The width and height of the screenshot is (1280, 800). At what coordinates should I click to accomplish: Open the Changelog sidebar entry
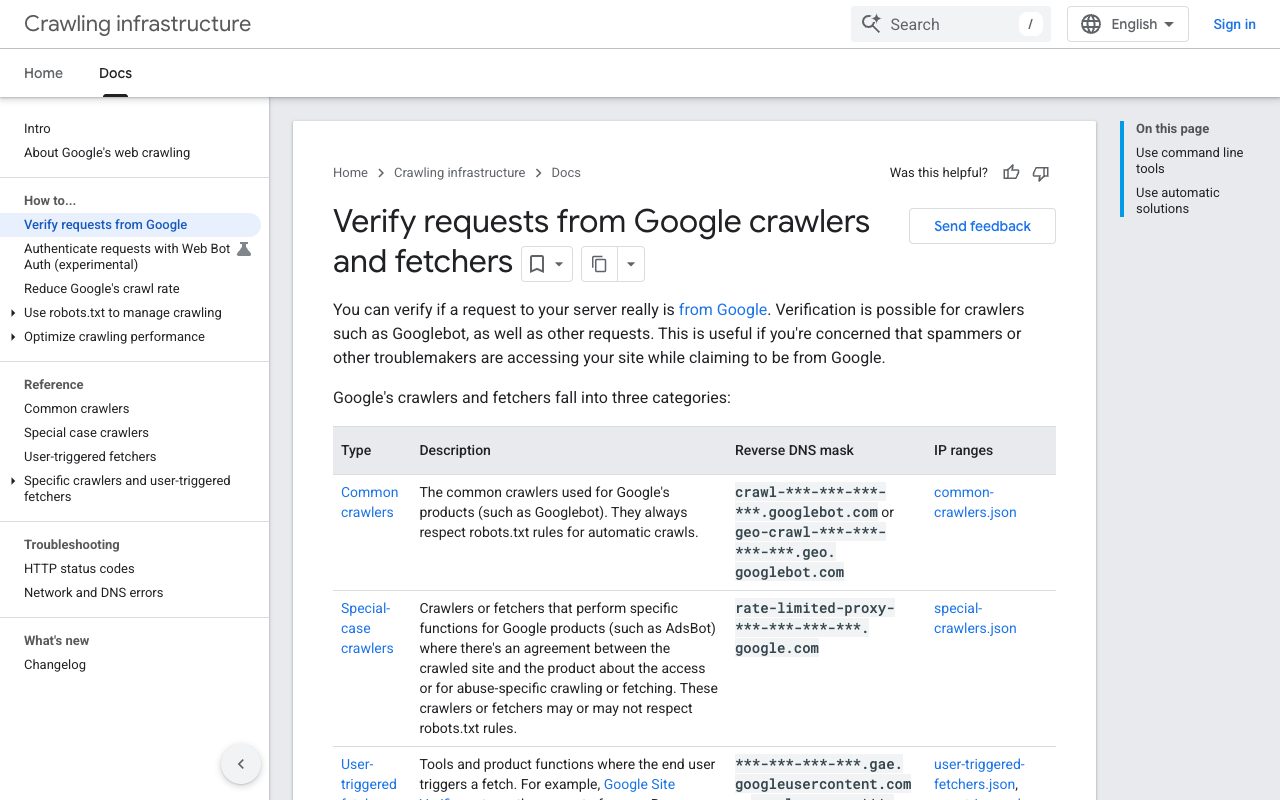click(55, 665)
